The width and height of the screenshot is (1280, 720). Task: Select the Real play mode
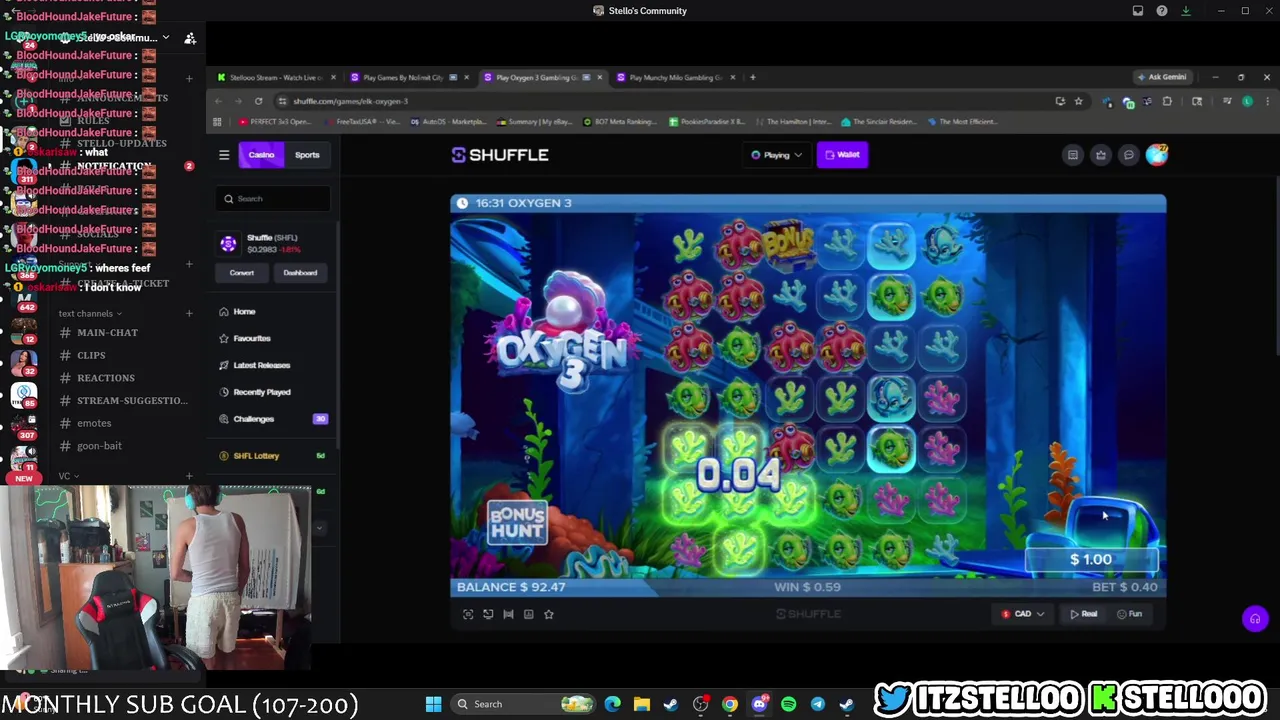[1084, 614]
